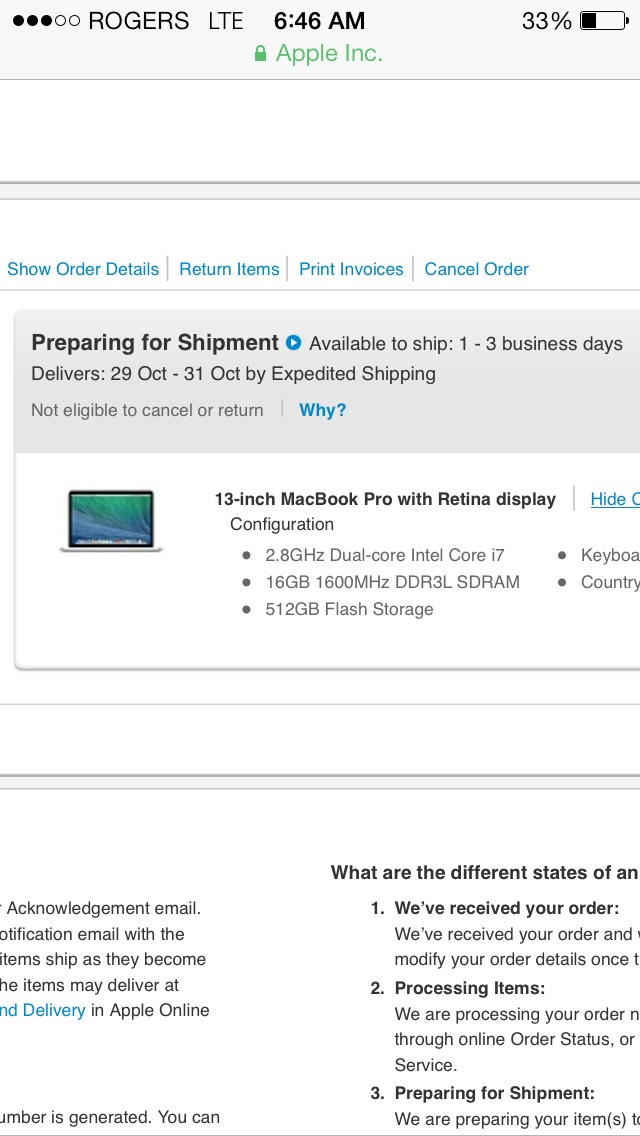This screenshot has height=1136, width=640.
Task: Open Print Invoices link
Action: [351, 269]
